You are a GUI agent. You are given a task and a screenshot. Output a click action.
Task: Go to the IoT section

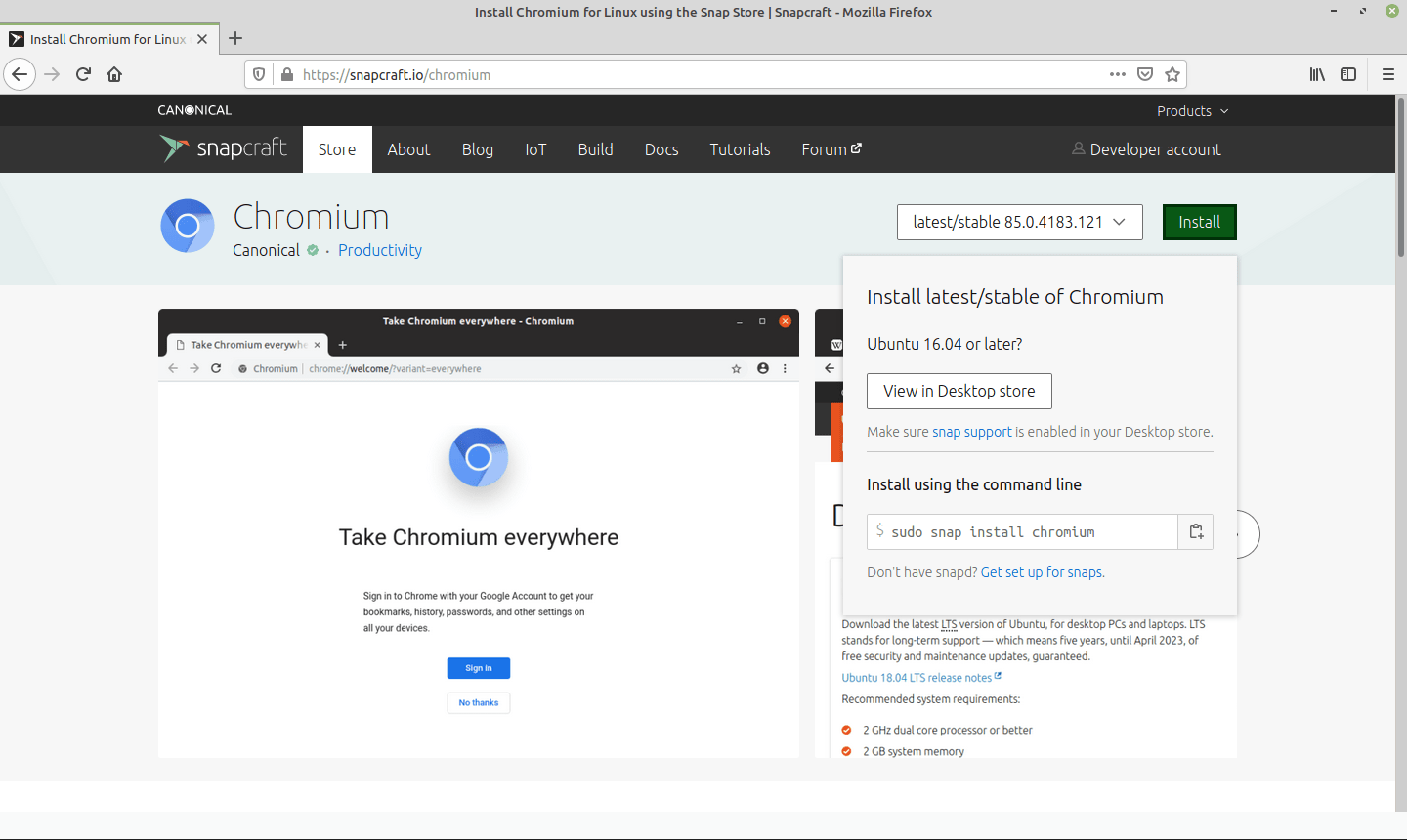[535, 149]
